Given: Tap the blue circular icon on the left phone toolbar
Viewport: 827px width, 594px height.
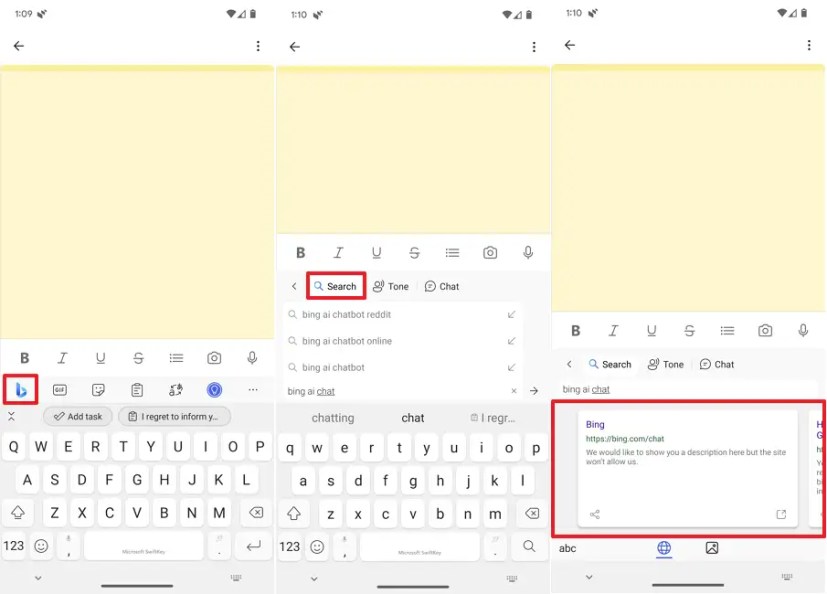Looking at the screenshot, I should coord(214,390).
